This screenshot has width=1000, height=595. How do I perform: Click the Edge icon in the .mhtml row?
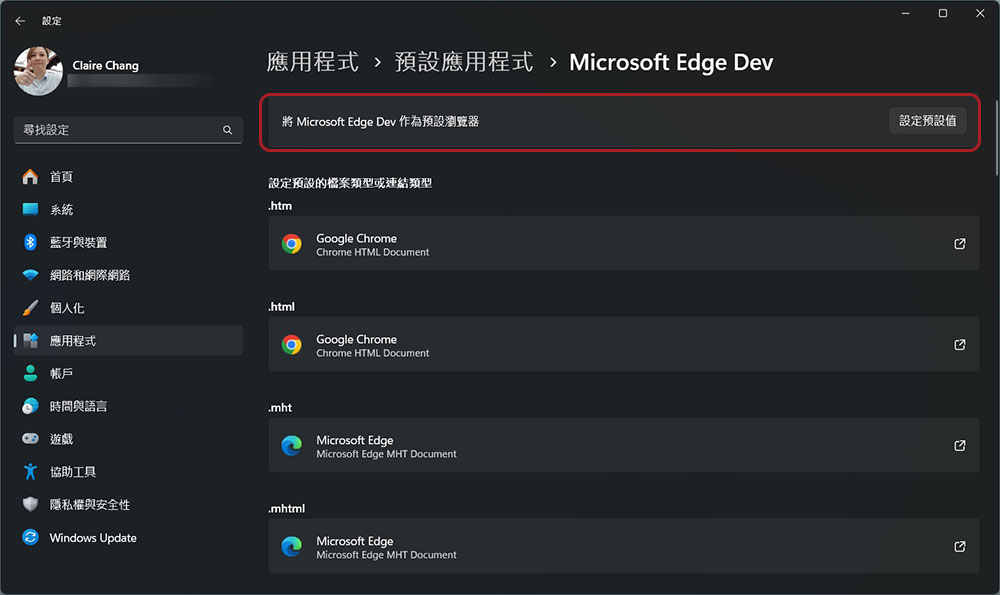[x=291, y=547]
